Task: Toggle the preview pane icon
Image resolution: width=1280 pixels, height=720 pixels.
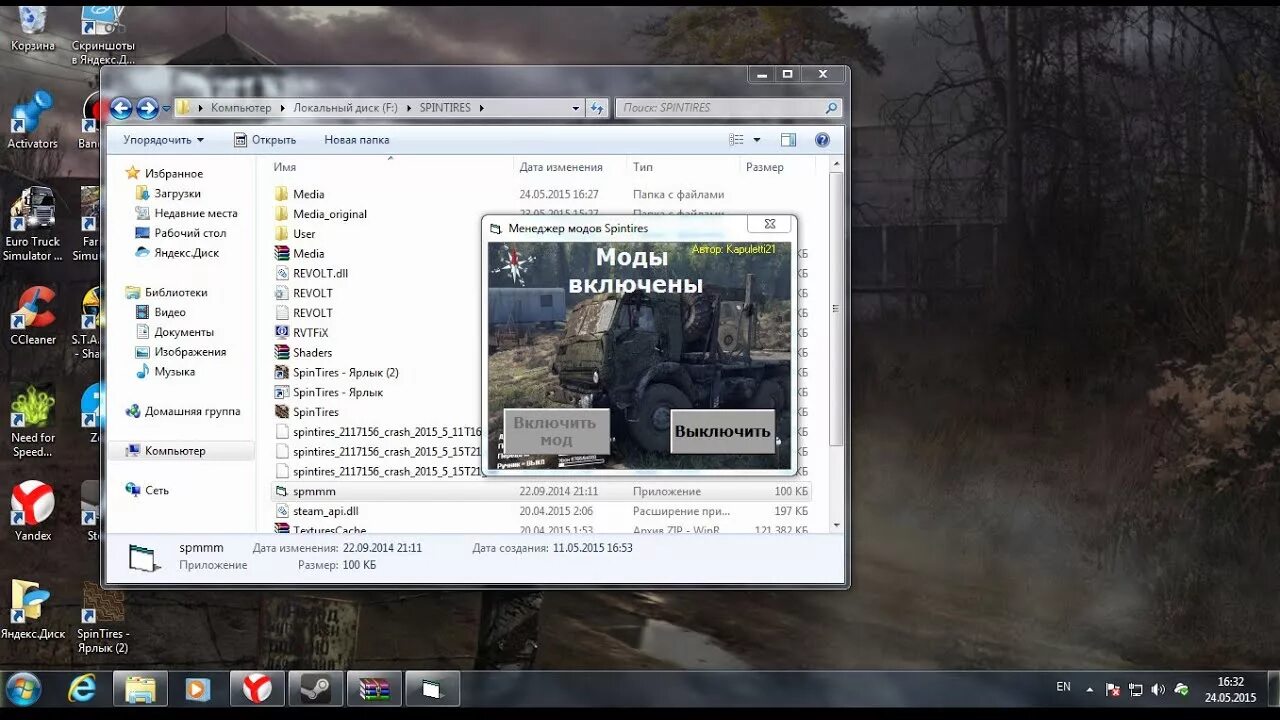Action: tap(788, 140)
